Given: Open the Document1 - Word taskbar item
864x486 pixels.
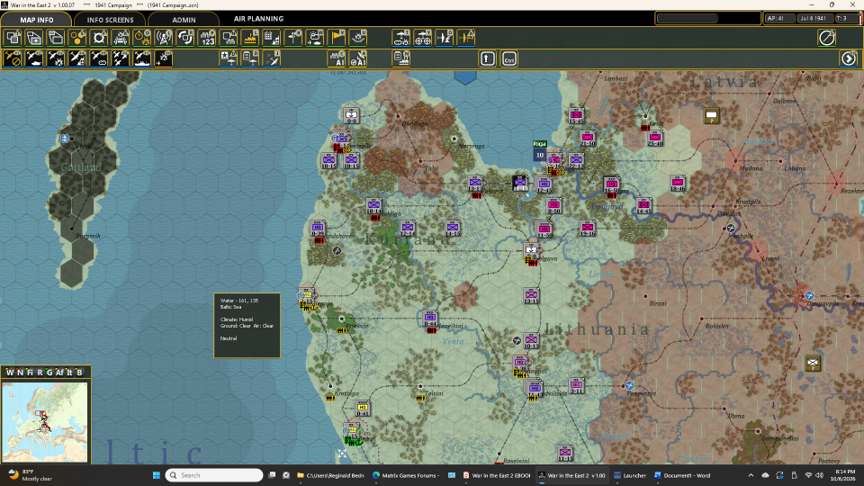Looking at the screenshot, I should (682, 475).
